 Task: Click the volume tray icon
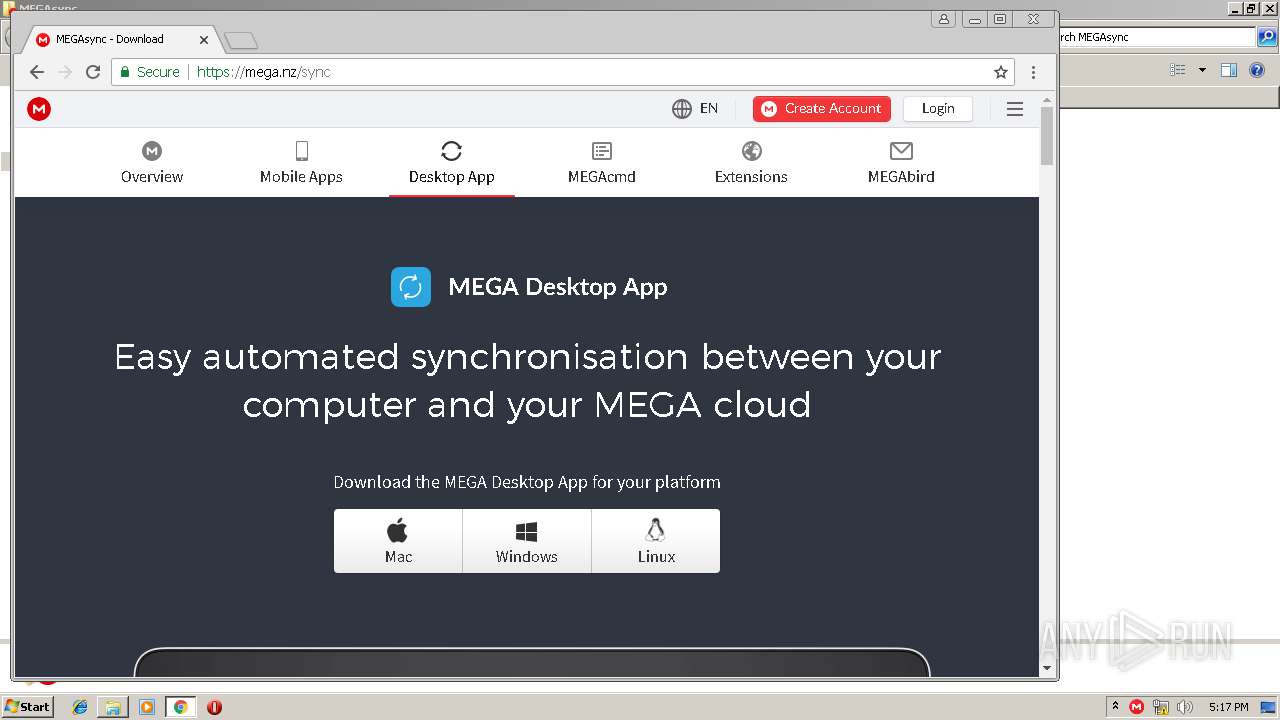(x=1185, y=707)
